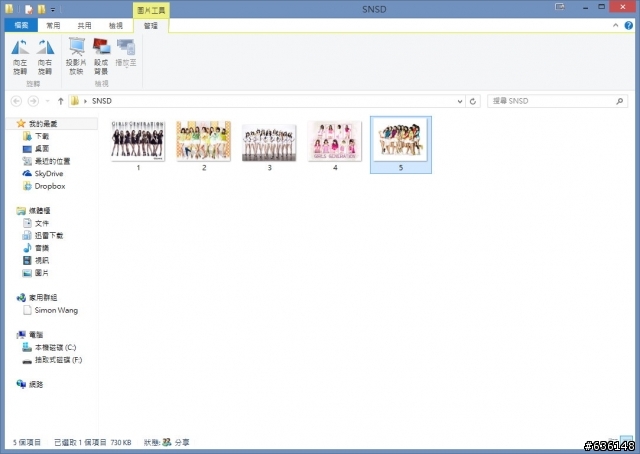Image resolution: width=640 pixels, height=454 pixels.
Task: Rotate image right
Action: (x=45, y=57)
